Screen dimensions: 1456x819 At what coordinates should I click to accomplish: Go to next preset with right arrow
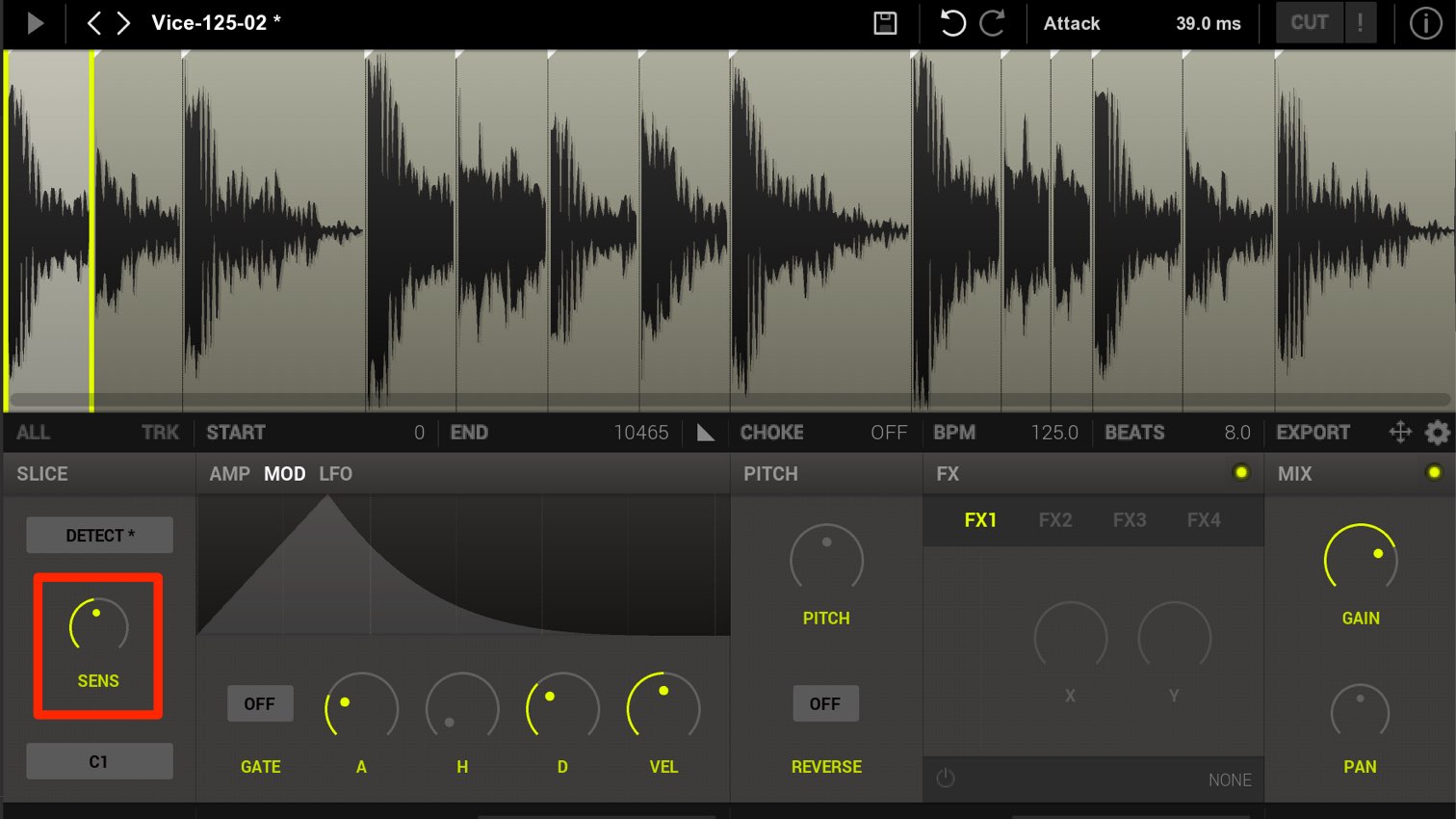(123, 23)
